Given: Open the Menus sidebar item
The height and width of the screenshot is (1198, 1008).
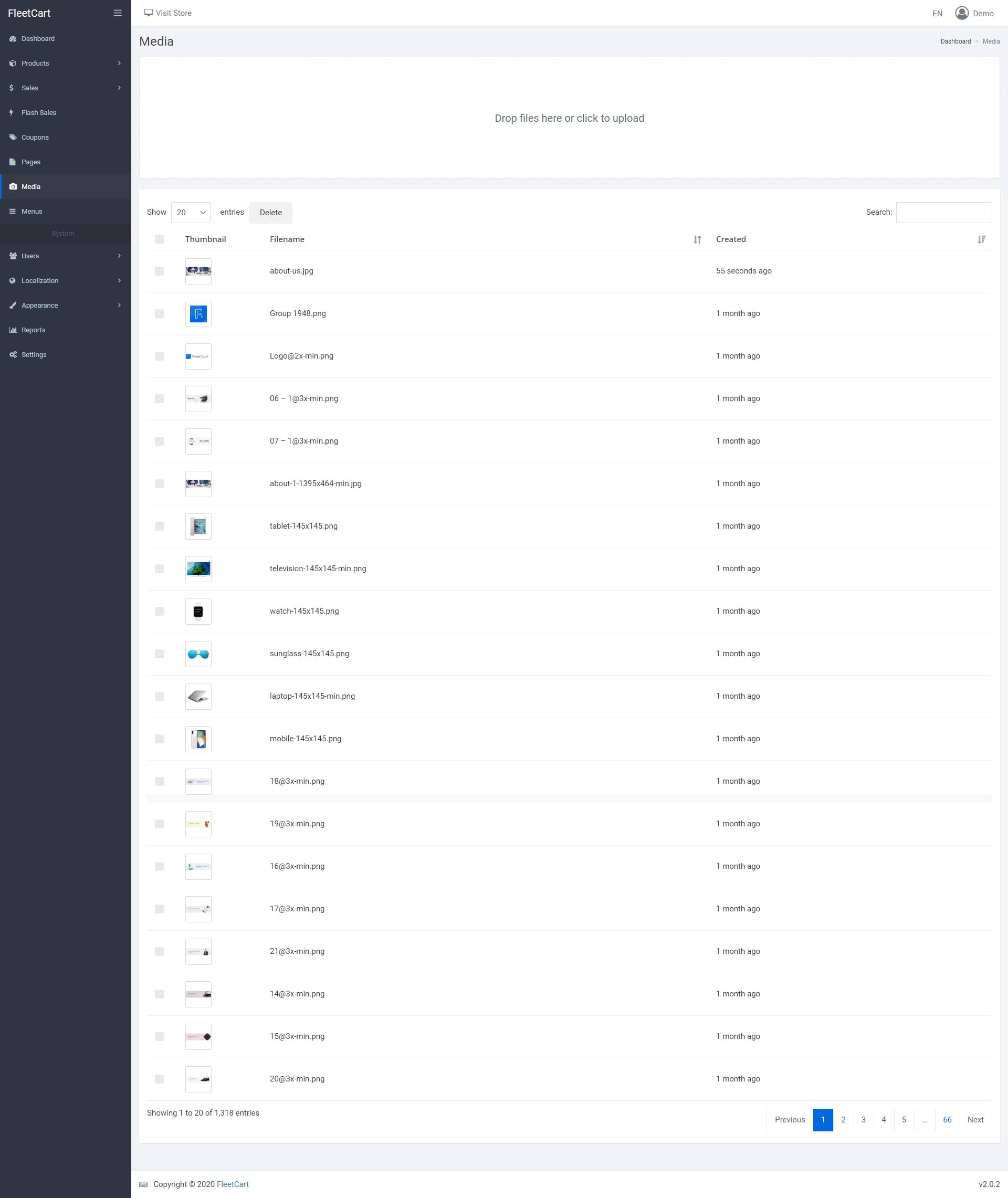Looking at the screenshot, I should click(x=31, y=212).
